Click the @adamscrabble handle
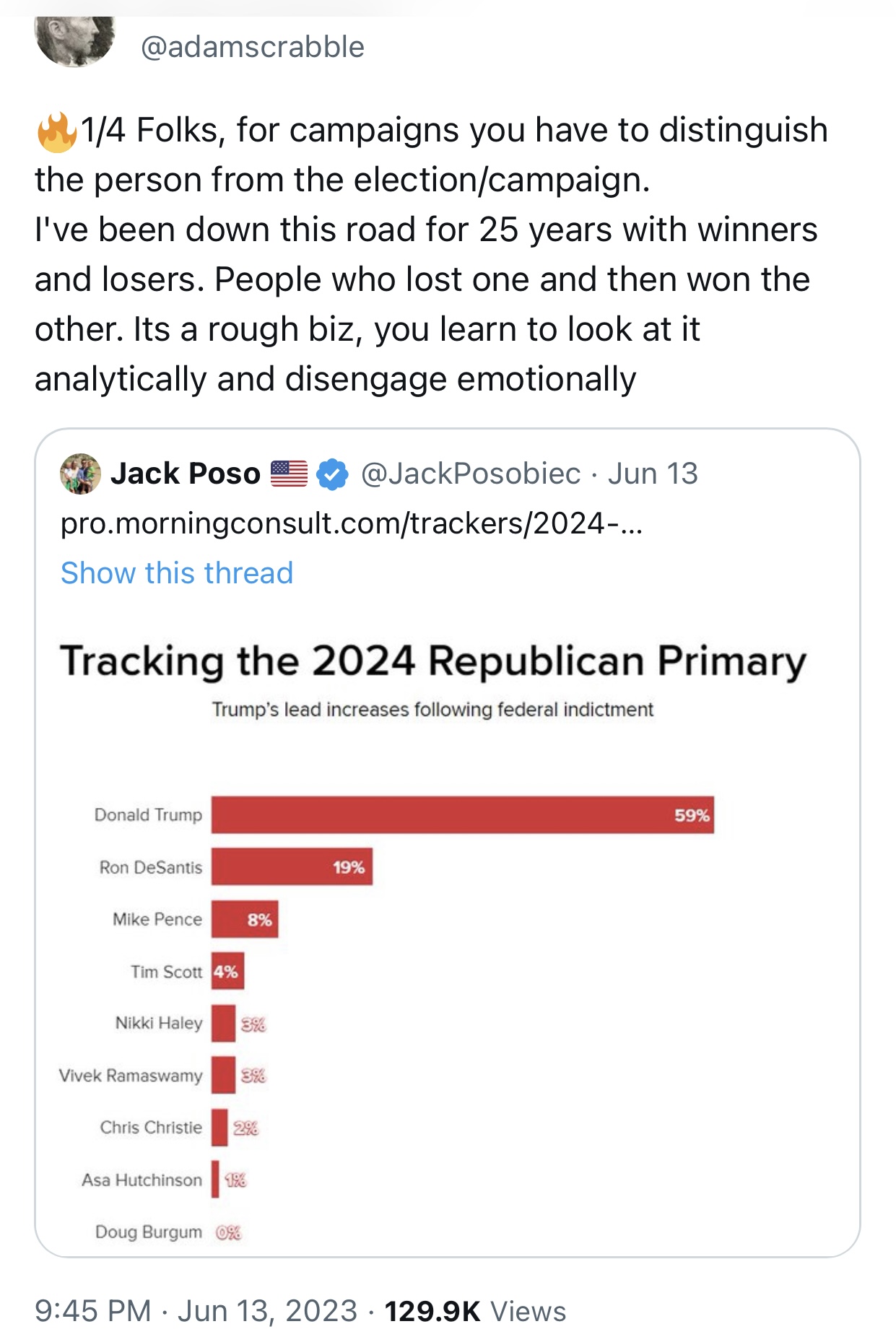 pos(252,47)
